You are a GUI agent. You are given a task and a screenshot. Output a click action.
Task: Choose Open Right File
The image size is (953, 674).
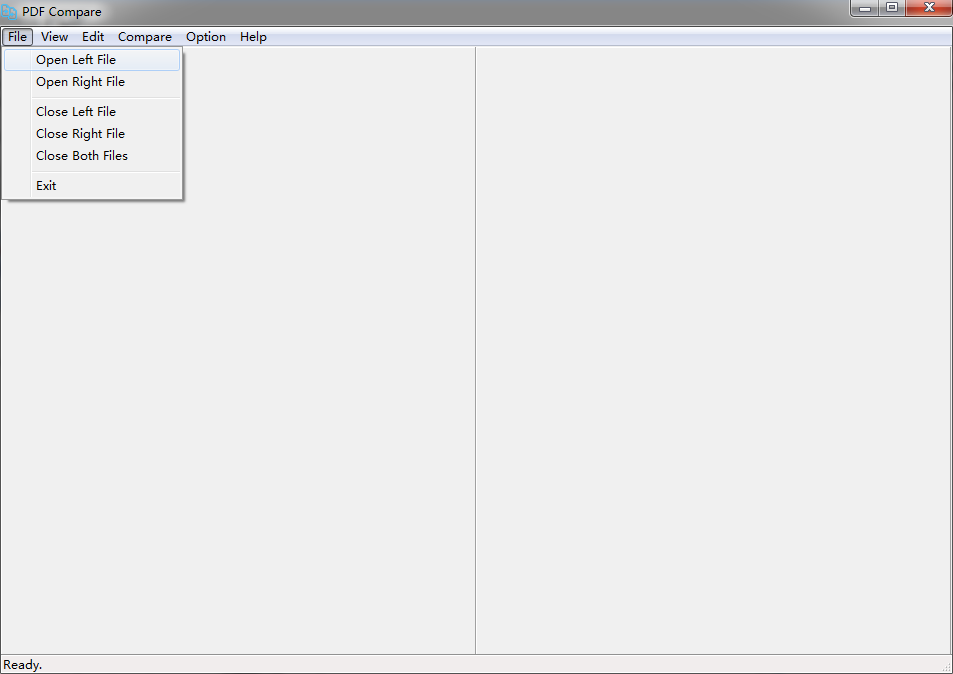click(92, 81)
